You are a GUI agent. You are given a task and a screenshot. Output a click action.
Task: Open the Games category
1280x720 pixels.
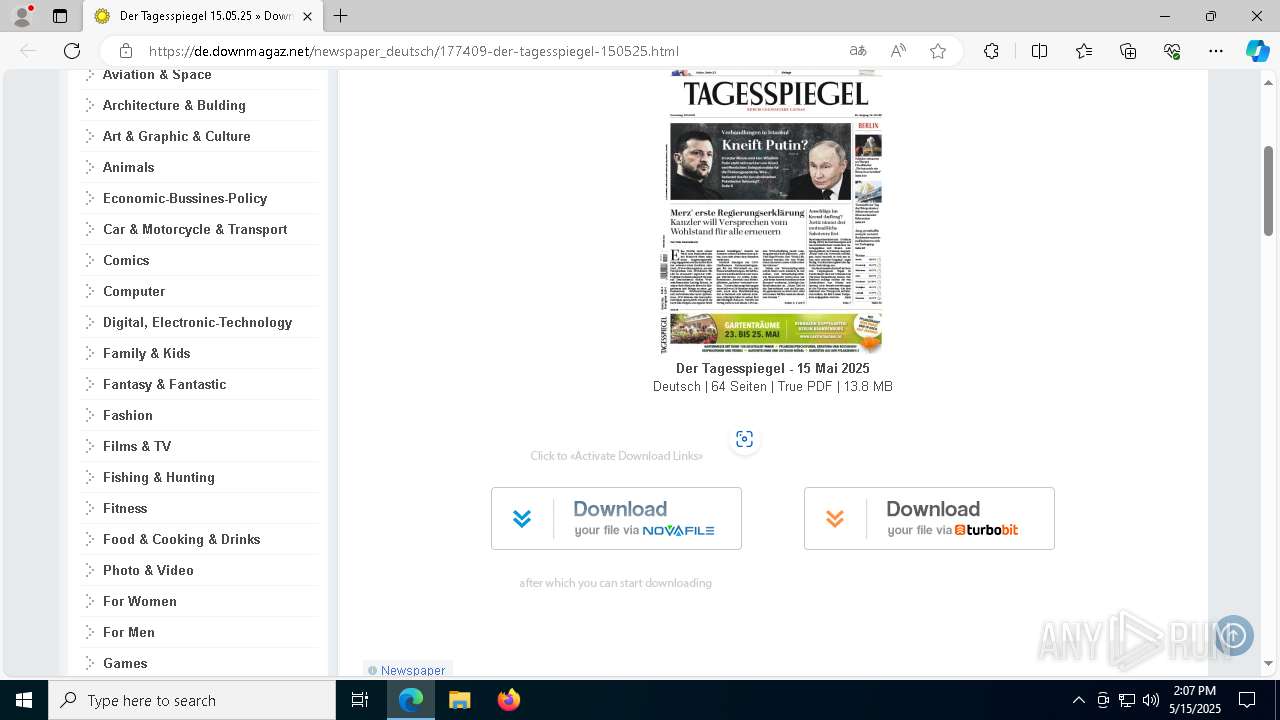(125, 663)
